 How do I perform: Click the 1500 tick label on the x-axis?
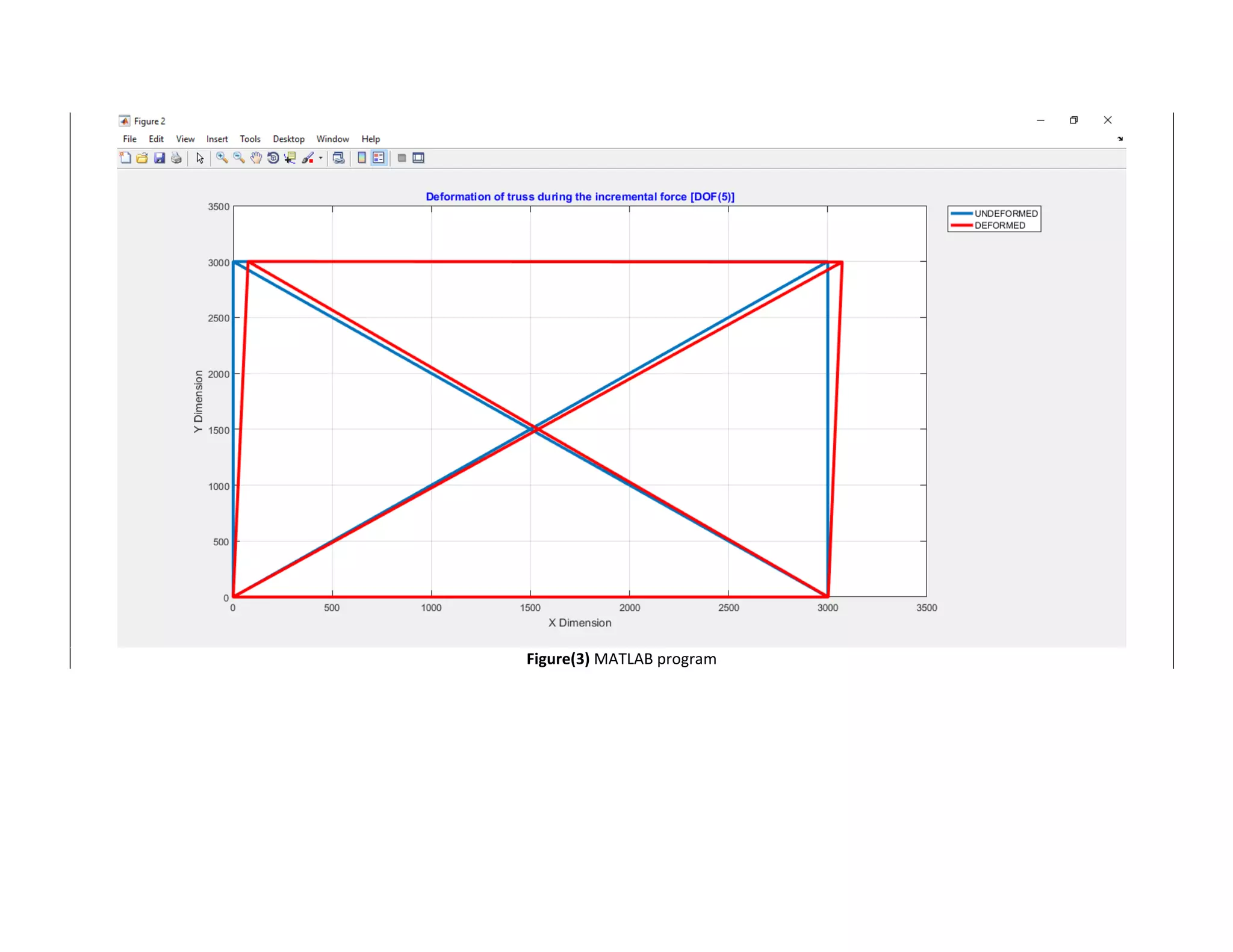[x=530, y=608]
